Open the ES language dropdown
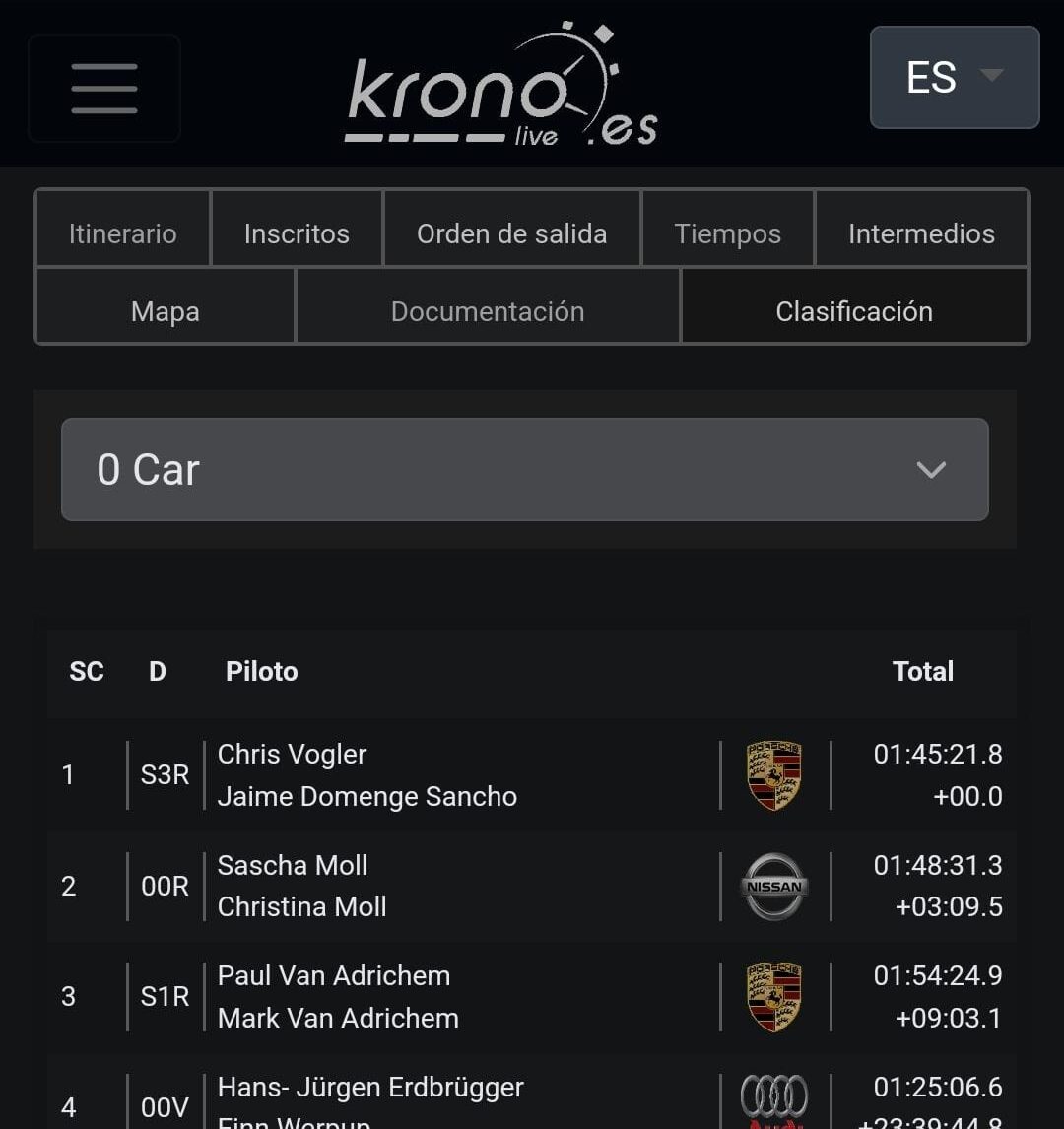 pos(954,78)
